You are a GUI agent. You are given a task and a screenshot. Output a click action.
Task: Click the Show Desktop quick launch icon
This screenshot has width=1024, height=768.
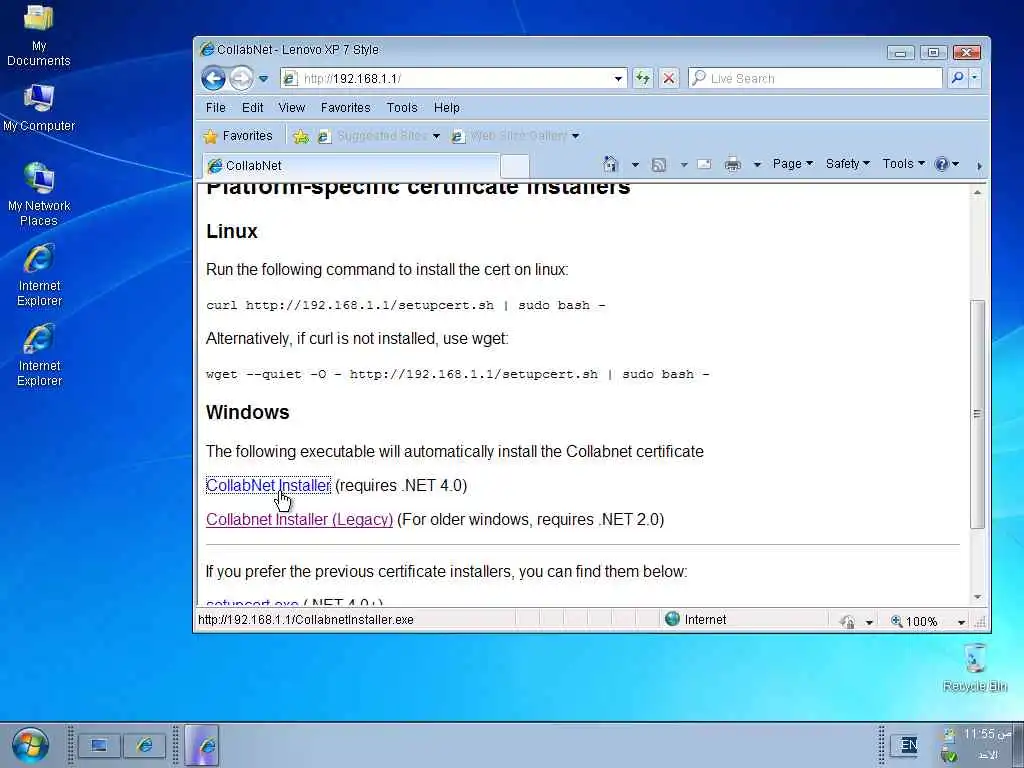coord(99,745)
